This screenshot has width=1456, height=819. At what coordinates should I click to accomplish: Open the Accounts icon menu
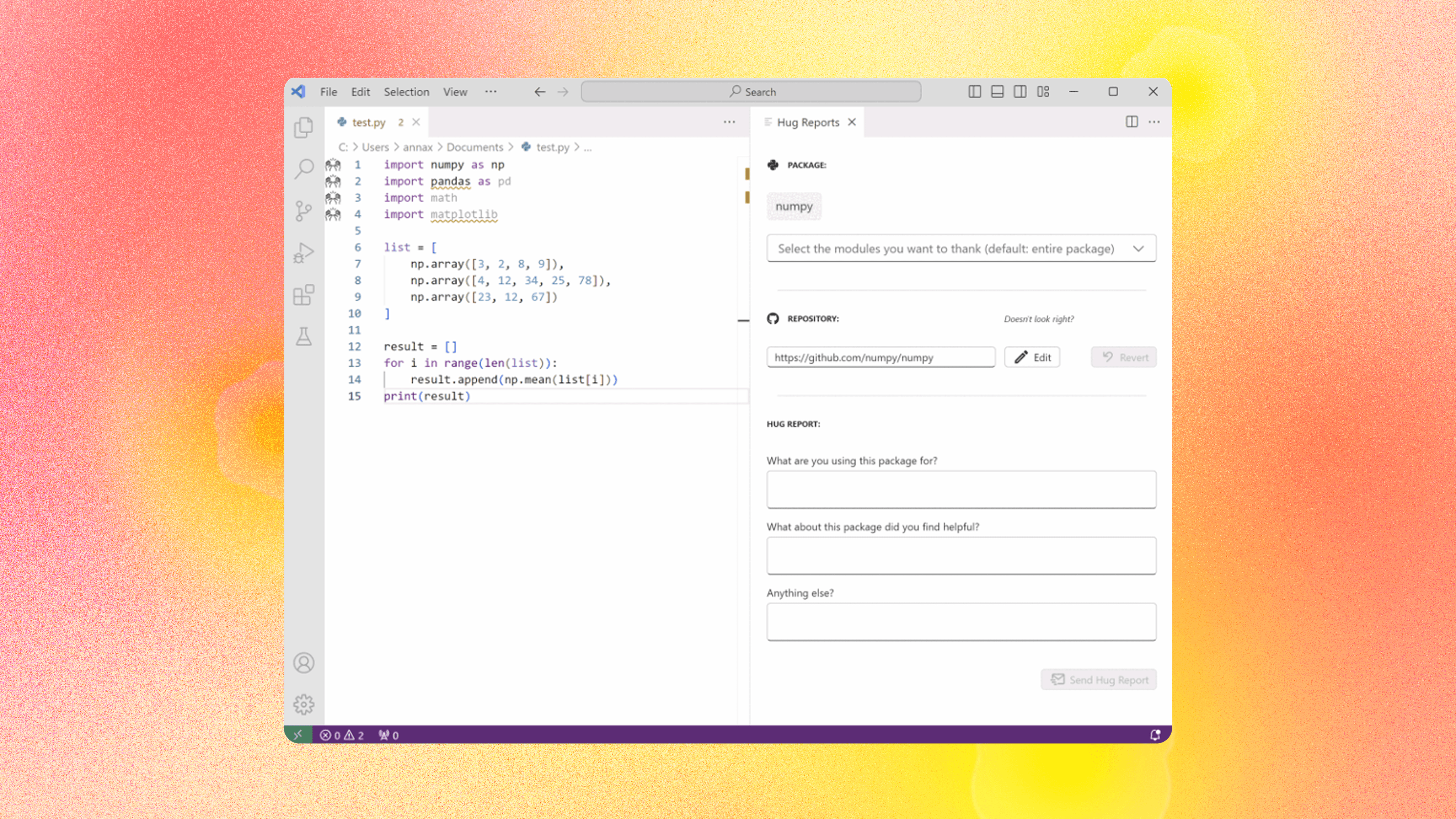pyautogui.click(x=304, y=663)
